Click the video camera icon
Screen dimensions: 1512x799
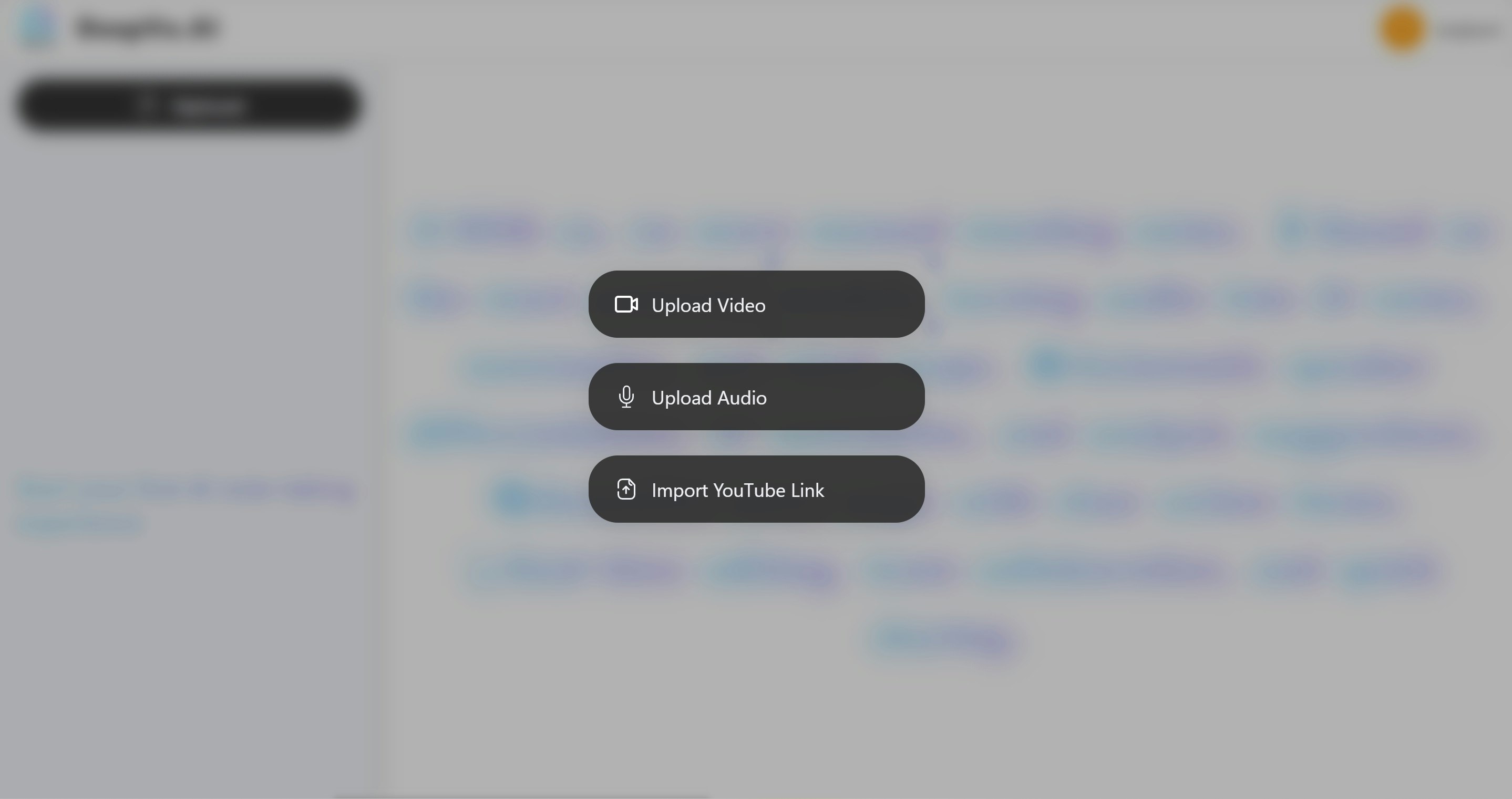point(626,305)
